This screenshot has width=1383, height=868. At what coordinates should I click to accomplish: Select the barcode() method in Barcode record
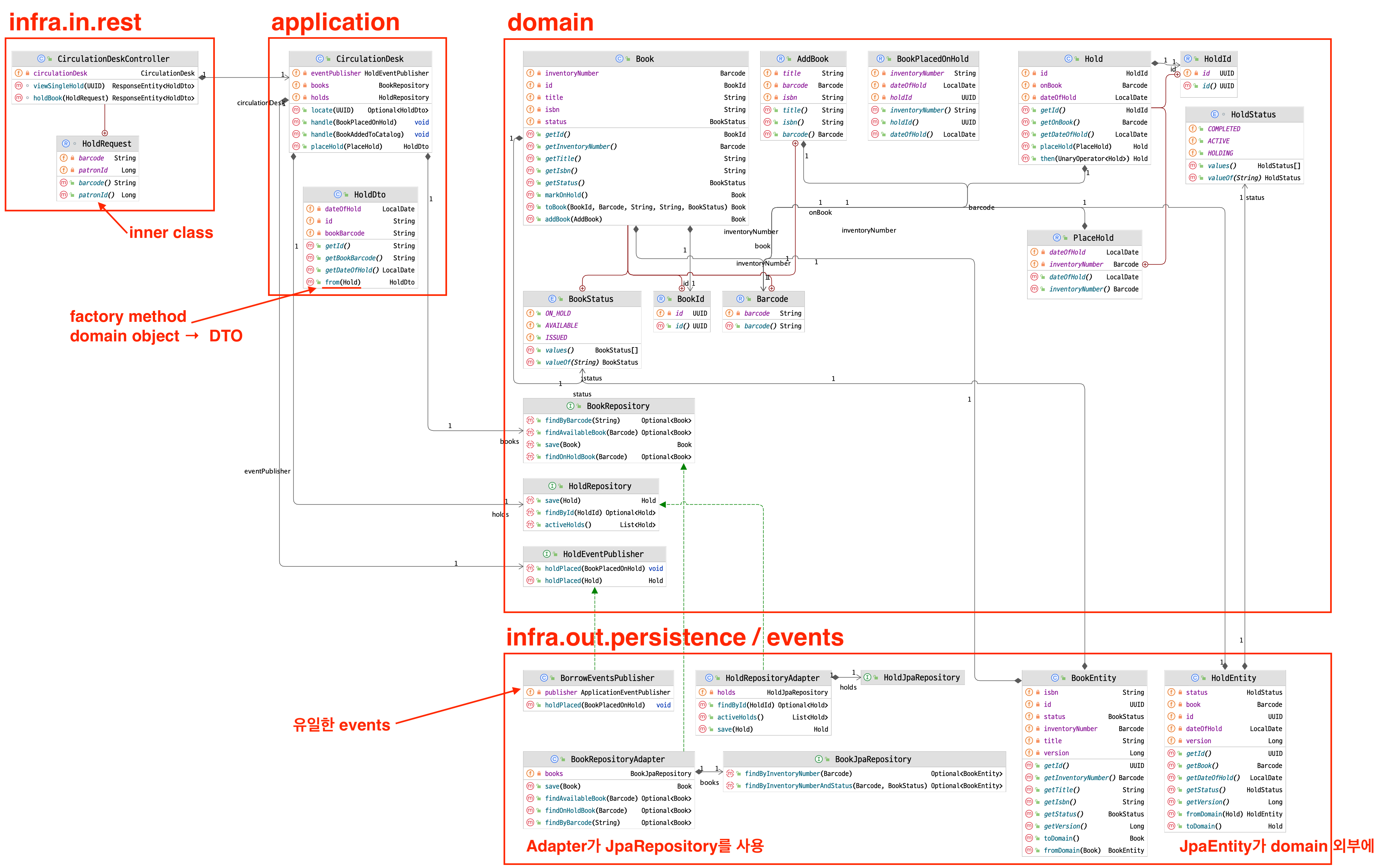763,326
